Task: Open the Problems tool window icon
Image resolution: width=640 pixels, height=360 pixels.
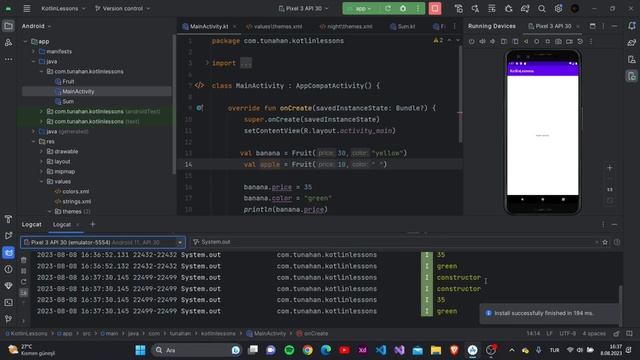Action: [x=8, y=269]
